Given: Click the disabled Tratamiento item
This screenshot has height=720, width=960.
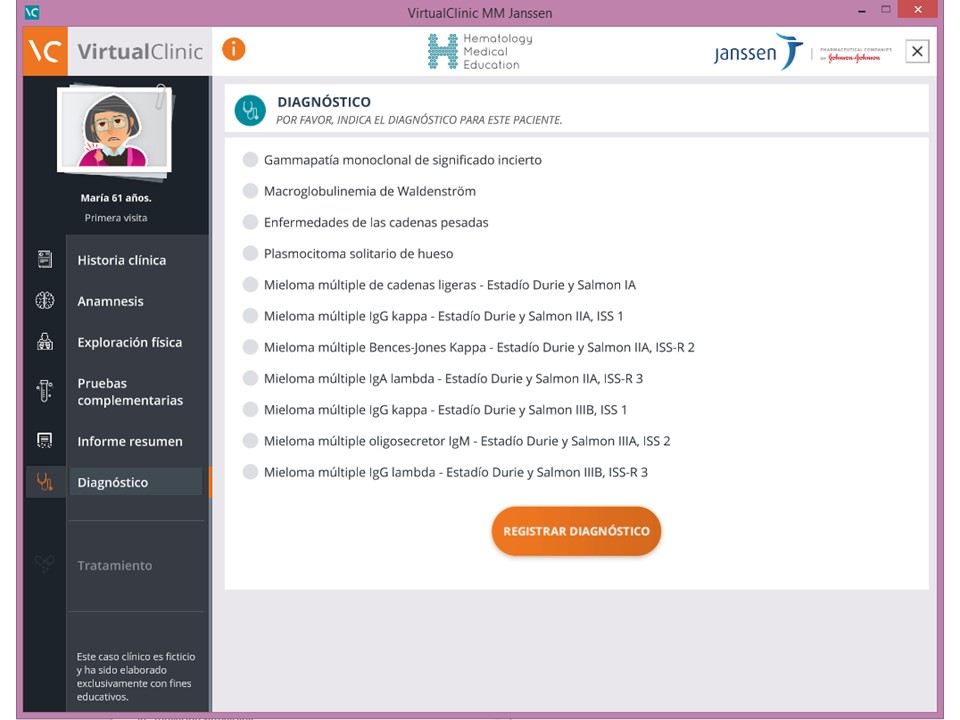Looking at the screenshot, I should pos(114,565).
